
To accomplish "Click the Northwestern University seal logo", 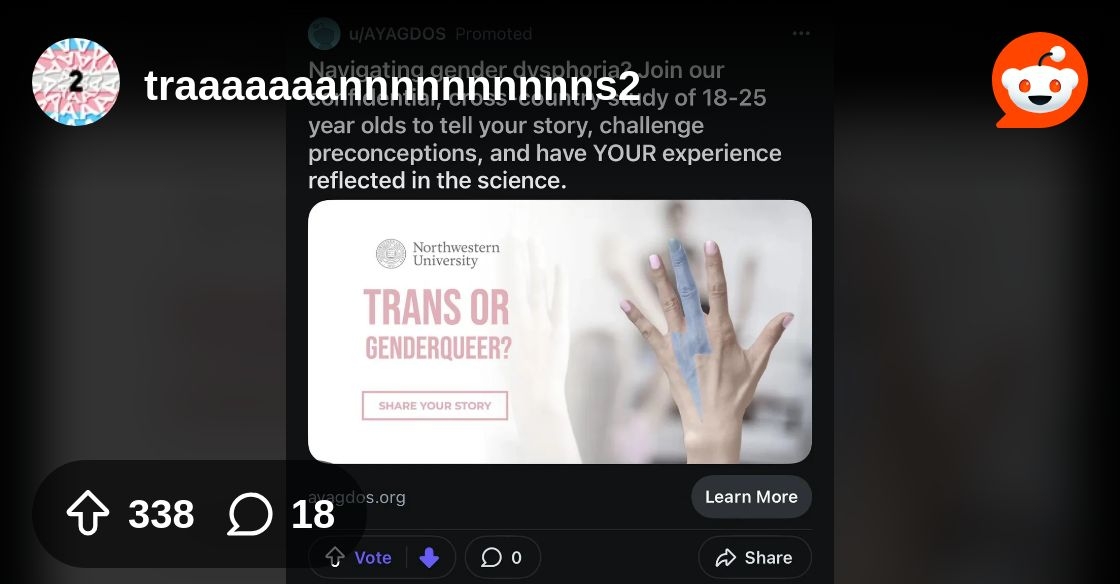I will [x=390, y=254].
